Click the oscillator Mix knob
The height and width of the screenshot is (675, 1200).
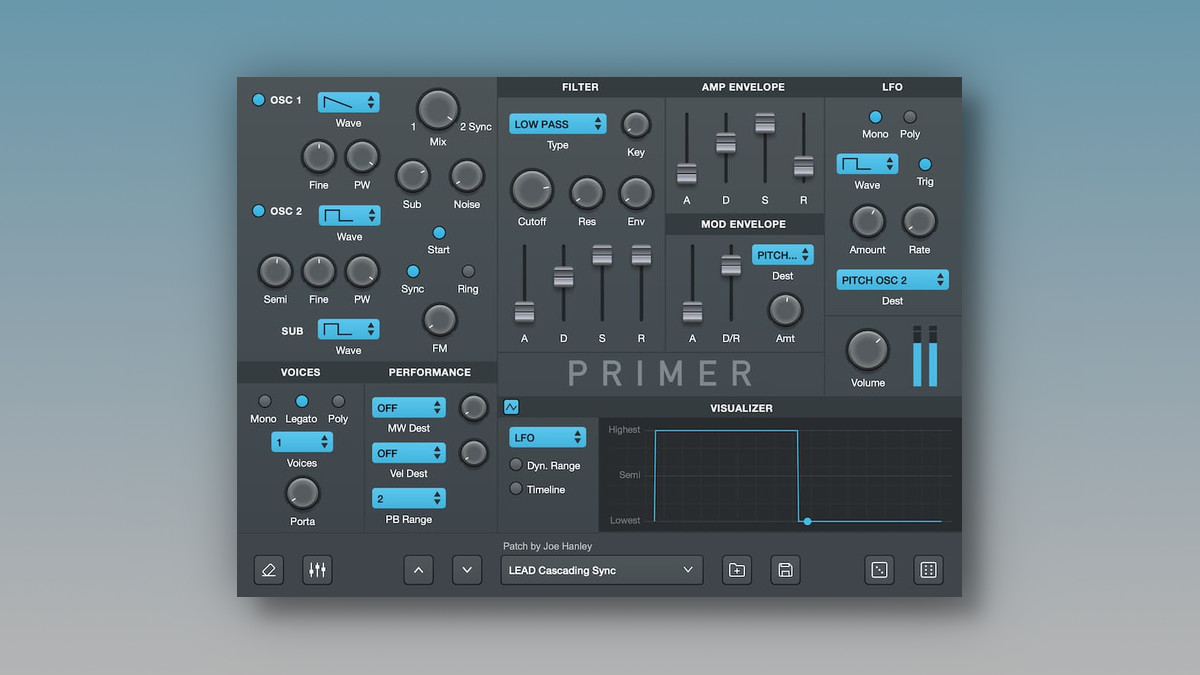(438, 110)
